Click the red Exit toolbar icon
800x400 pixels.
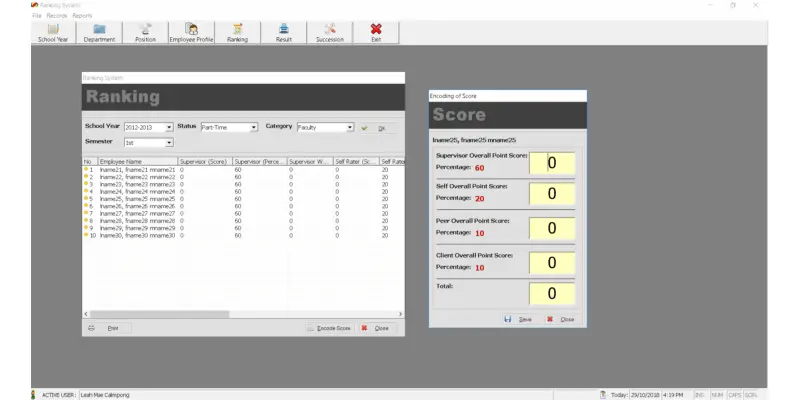click(x=376, y=33)
